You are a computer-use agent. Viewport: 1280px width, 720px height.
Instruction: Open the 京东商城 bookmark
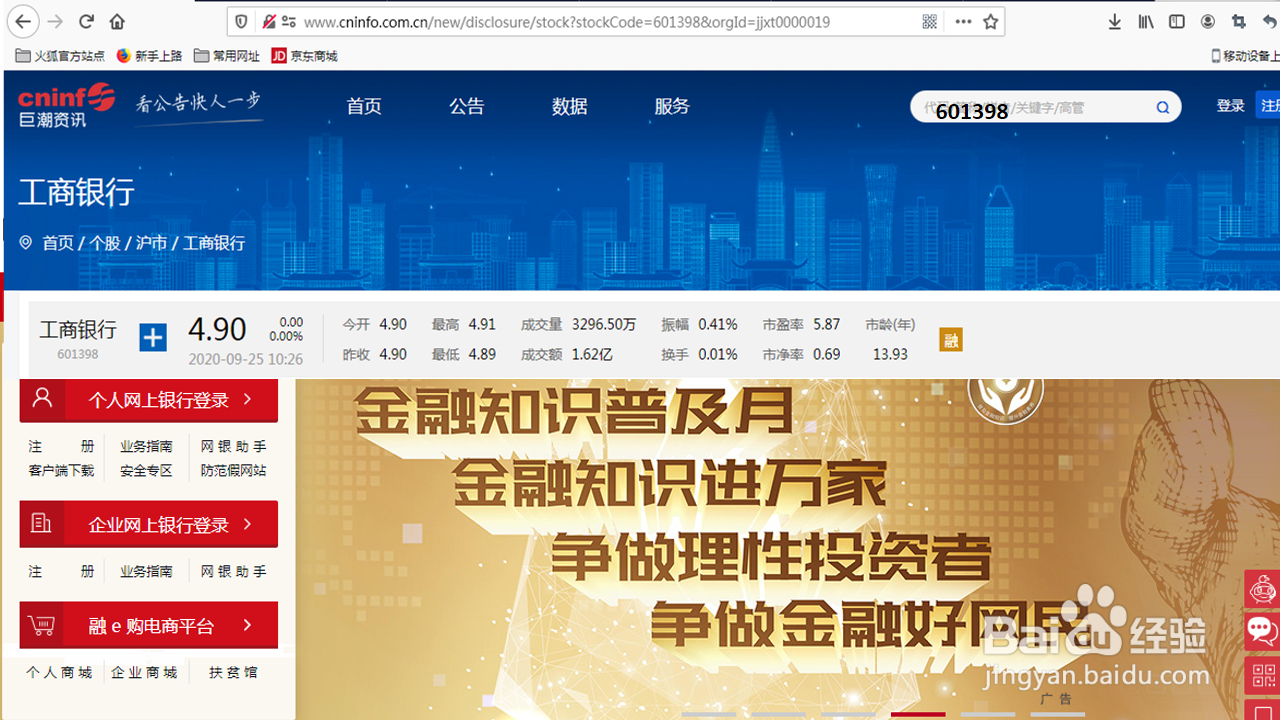pos(304,56)
